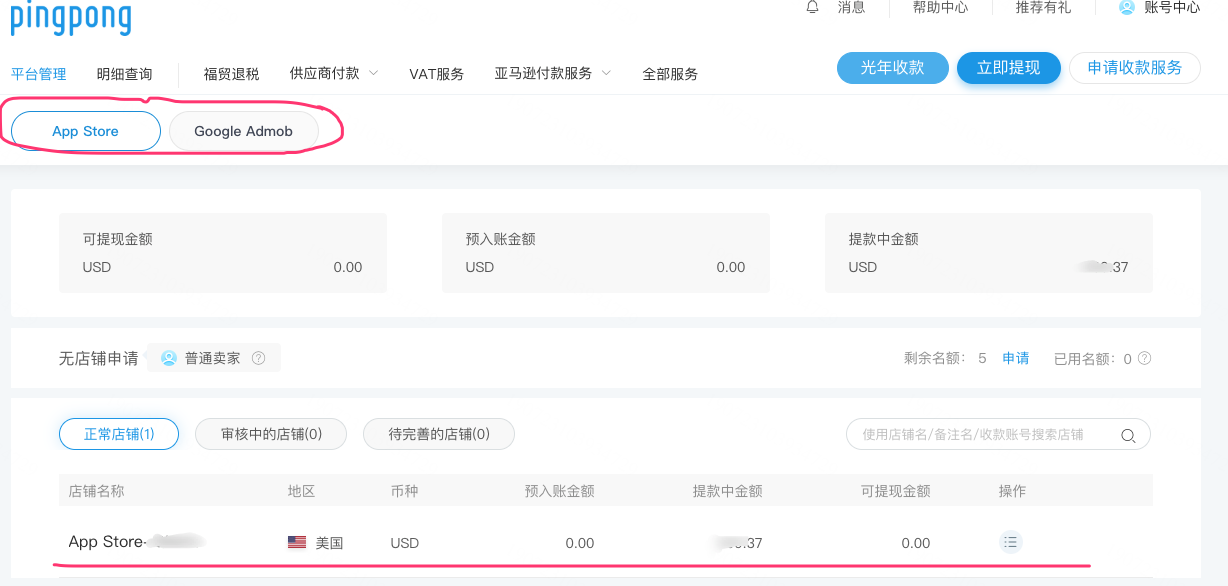Switch to 待完善的店铺(0) tab
This screenshot has width=1228, height=586.
tap(439, 434)
